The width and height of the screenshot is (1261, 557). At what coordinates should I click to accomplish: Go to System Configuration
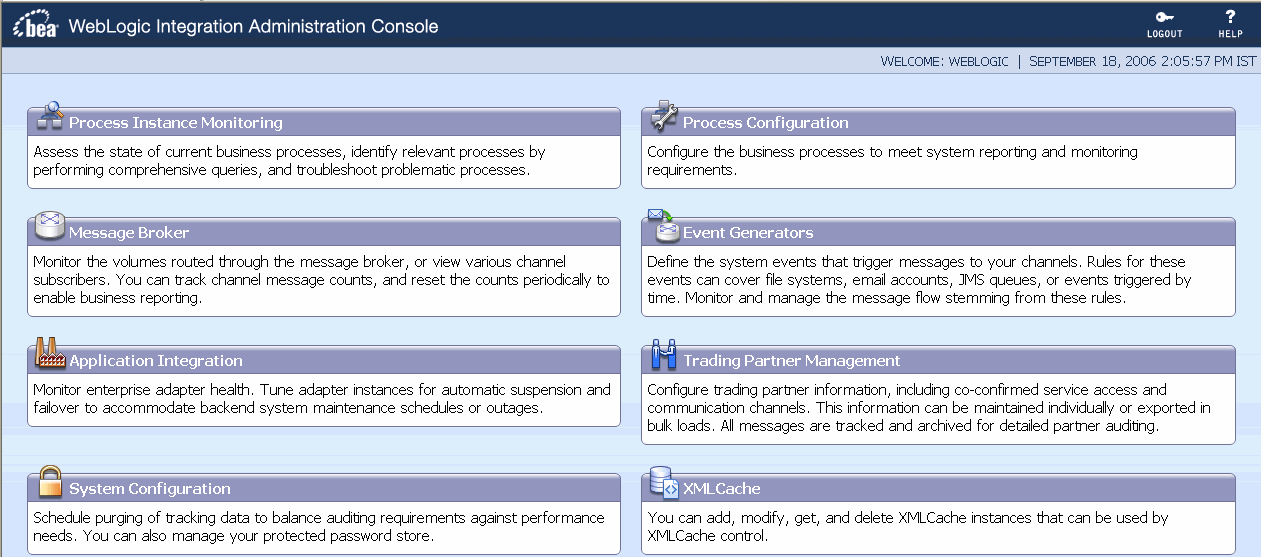tap(150, 488)
